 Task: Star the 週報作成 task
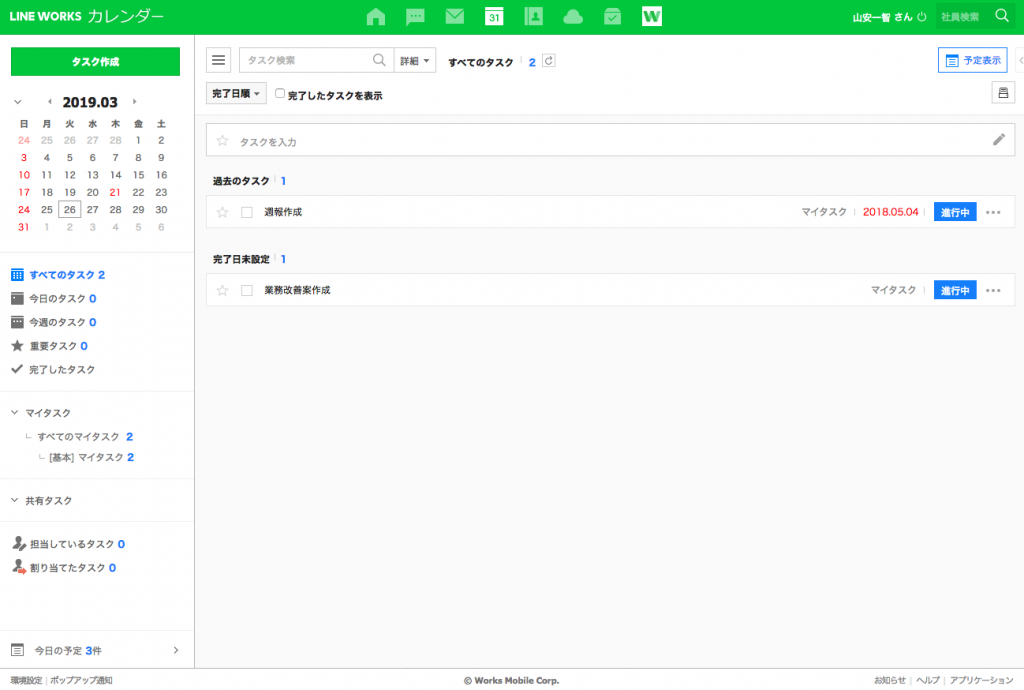(x=223, y=212)
